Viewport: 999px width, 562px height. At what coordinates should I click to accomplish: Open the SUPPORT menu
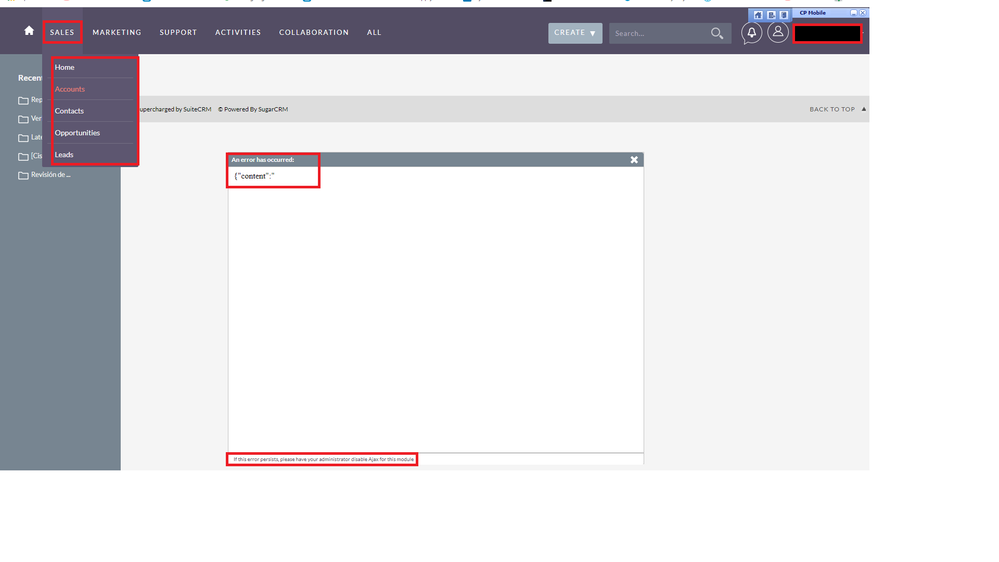click(x=178, y=32)
